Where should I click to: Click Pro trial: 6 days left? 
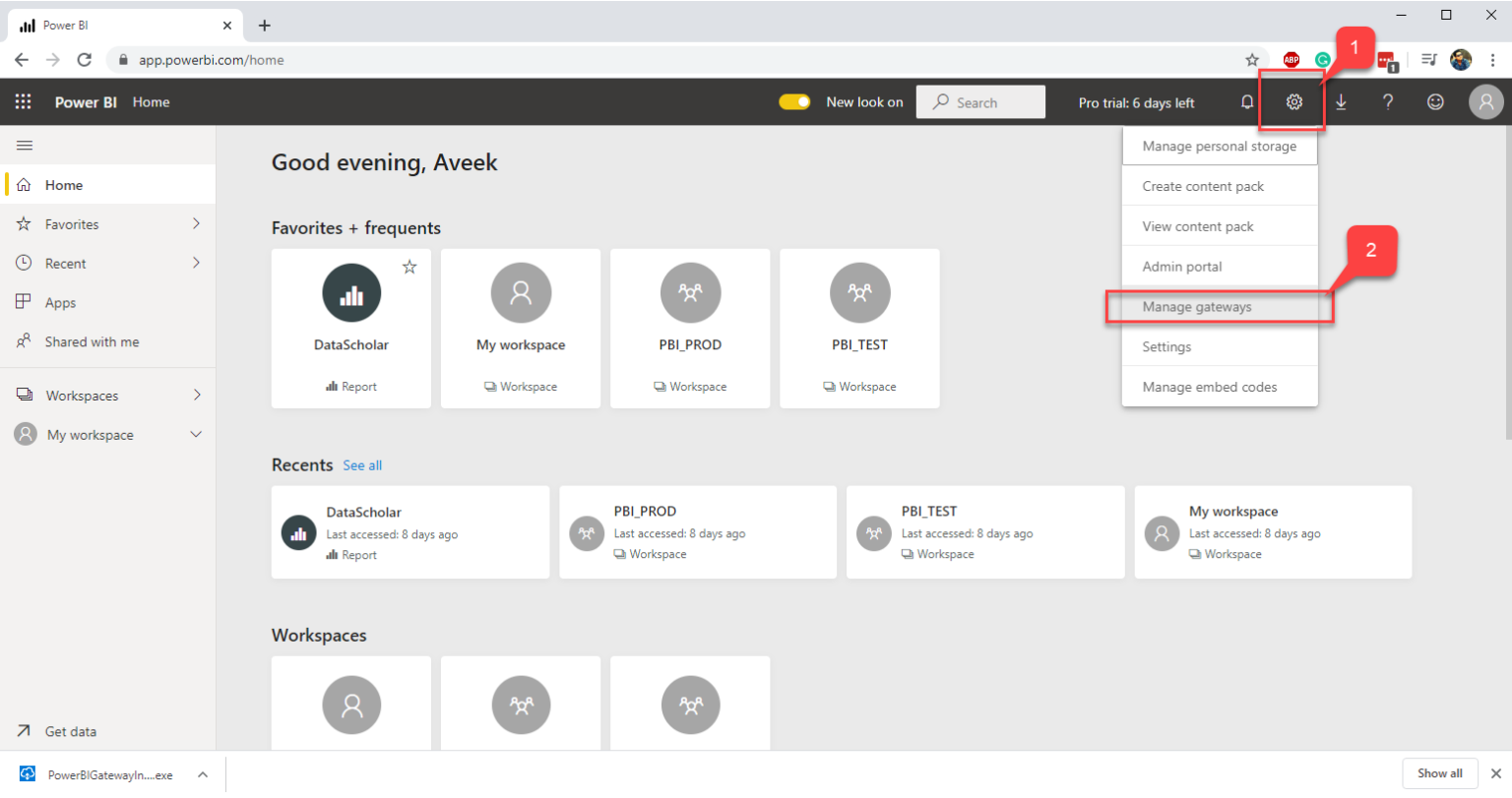pyautogui.click(x=1136, y=102)
